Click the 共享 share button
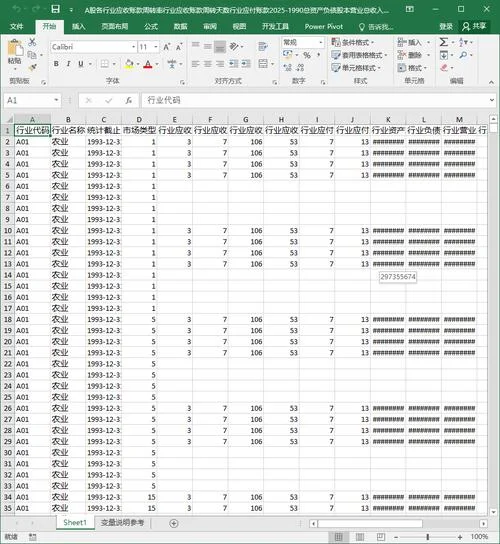Image resolution: width=500 pixels, height=544 pixels. [x=475, y=26]
